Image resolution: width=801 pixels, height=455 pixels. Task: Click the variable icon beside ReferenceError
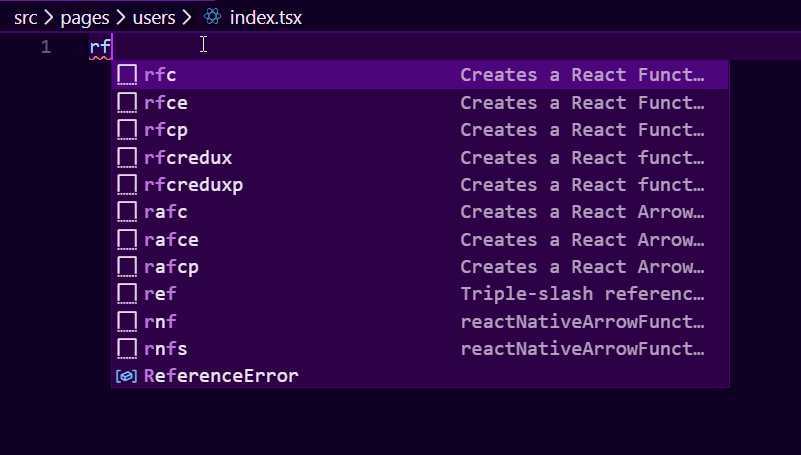[x=127, y=376]
